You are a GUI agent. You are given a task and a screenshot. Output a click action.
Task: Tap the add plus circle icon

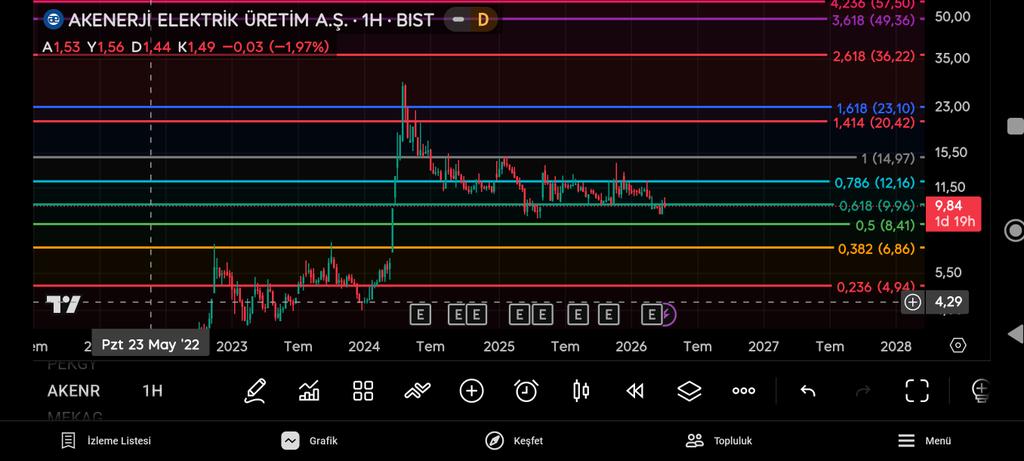click(x=472, y=390)
